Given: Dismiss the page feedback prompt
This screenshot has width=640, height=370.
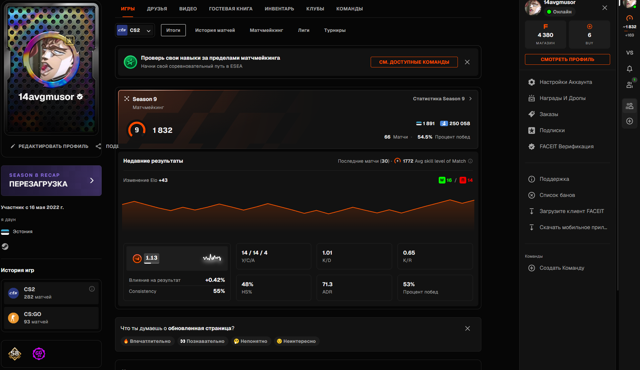Looking at the screenshot, I should (467, 328).
